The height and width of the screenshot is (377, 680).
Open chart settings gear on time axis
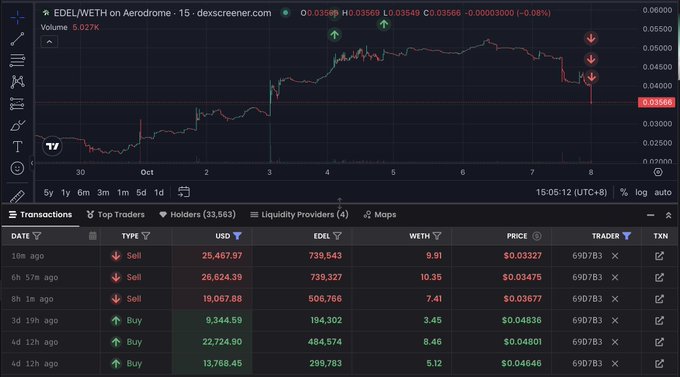point(658,172)
